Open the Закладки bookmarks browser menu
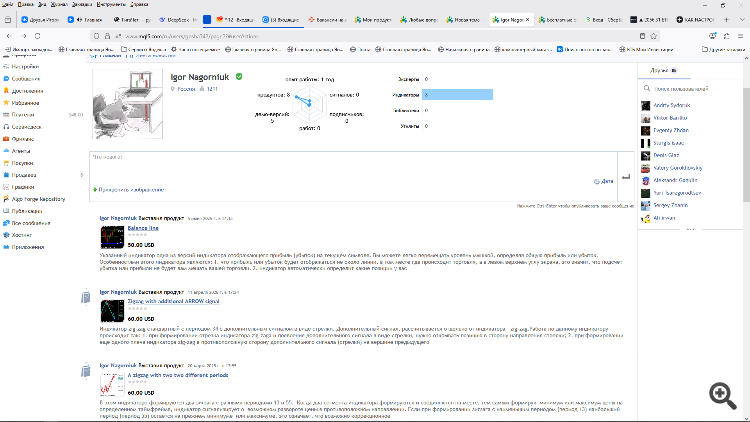 [x=82, y=4]
